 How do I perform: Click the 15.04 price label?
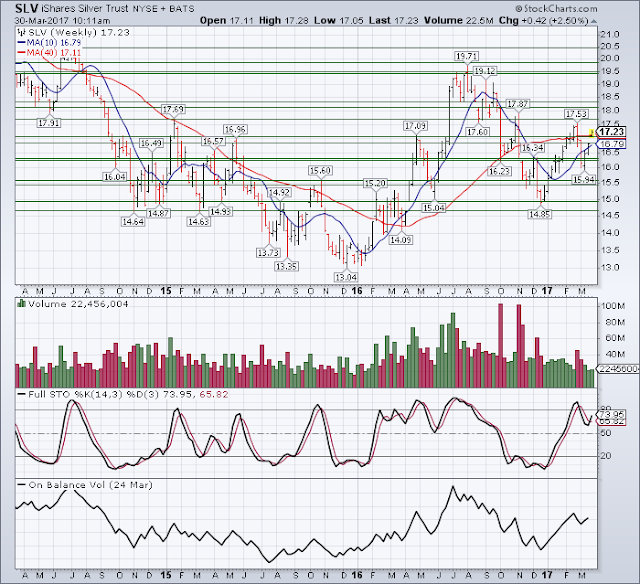434,208
